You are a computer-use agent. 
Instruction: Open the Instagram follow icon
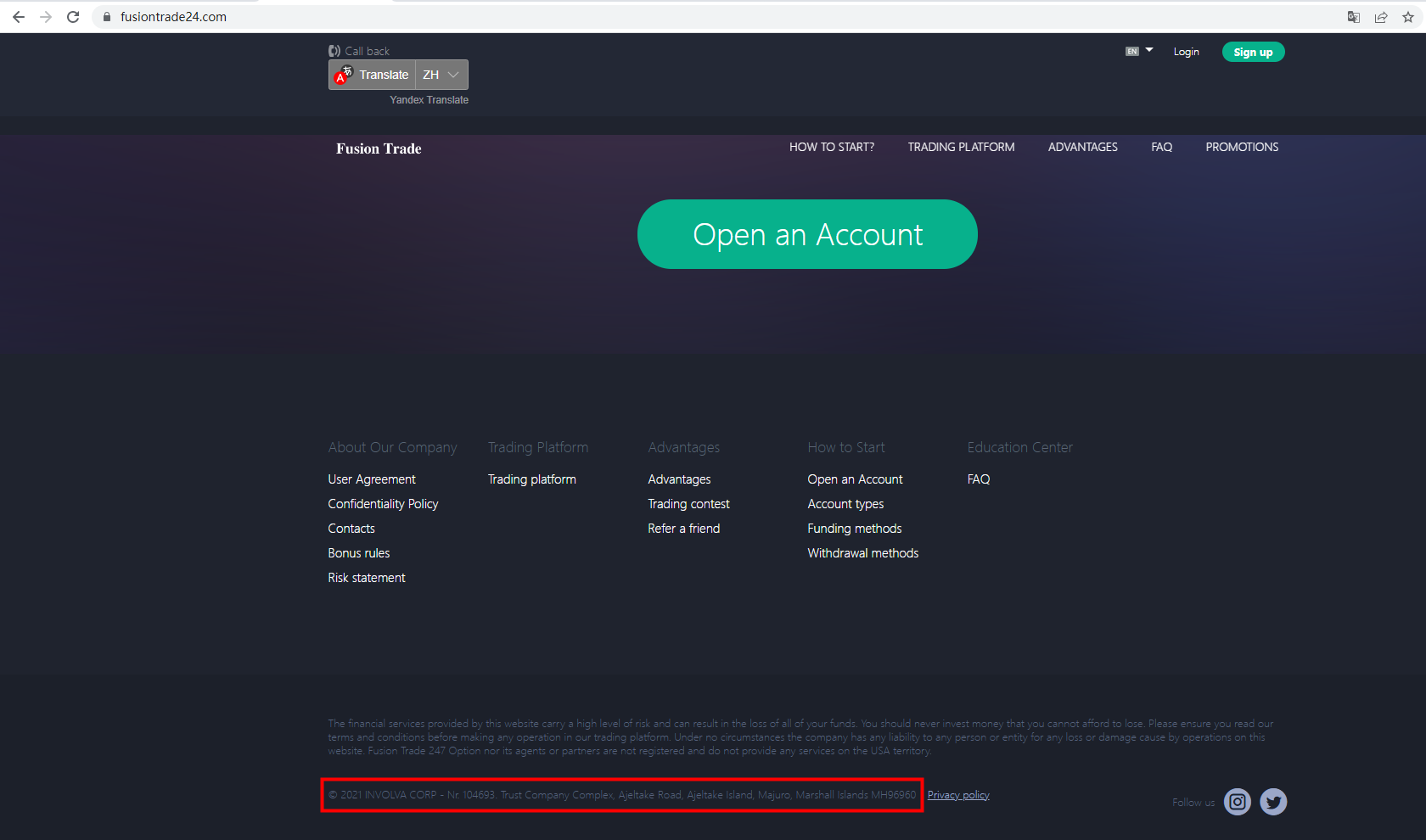coord(1238,802)
